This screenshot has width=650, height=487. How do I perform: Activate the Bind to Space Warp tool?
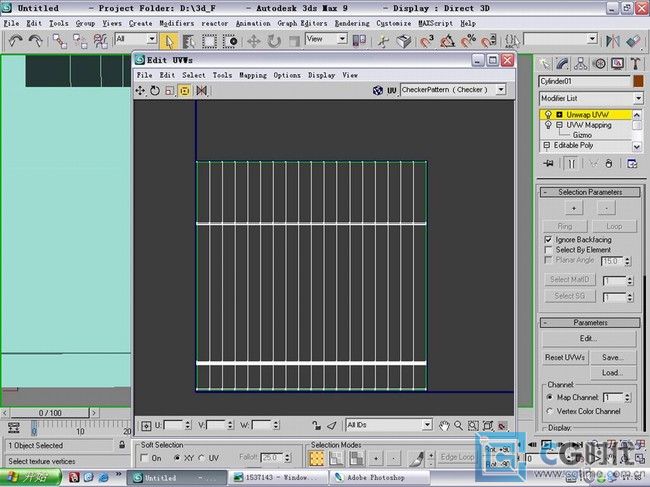[x=100, y=41]
